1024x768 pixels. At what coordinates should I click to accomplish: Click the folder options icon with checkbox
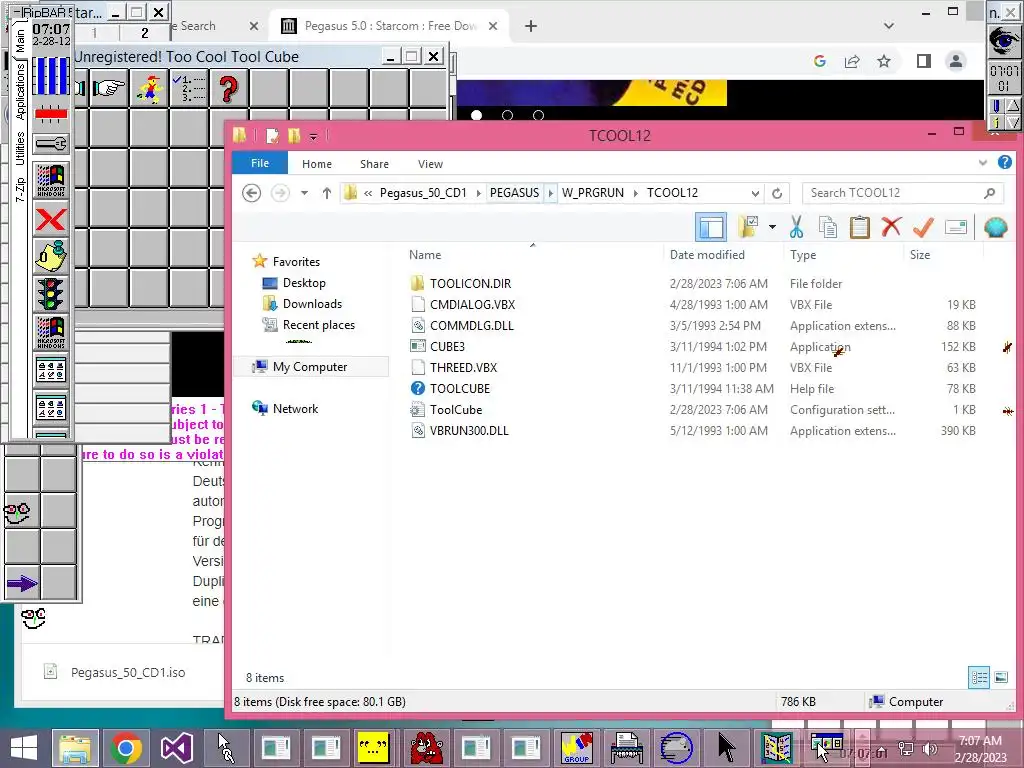[748, 227]
